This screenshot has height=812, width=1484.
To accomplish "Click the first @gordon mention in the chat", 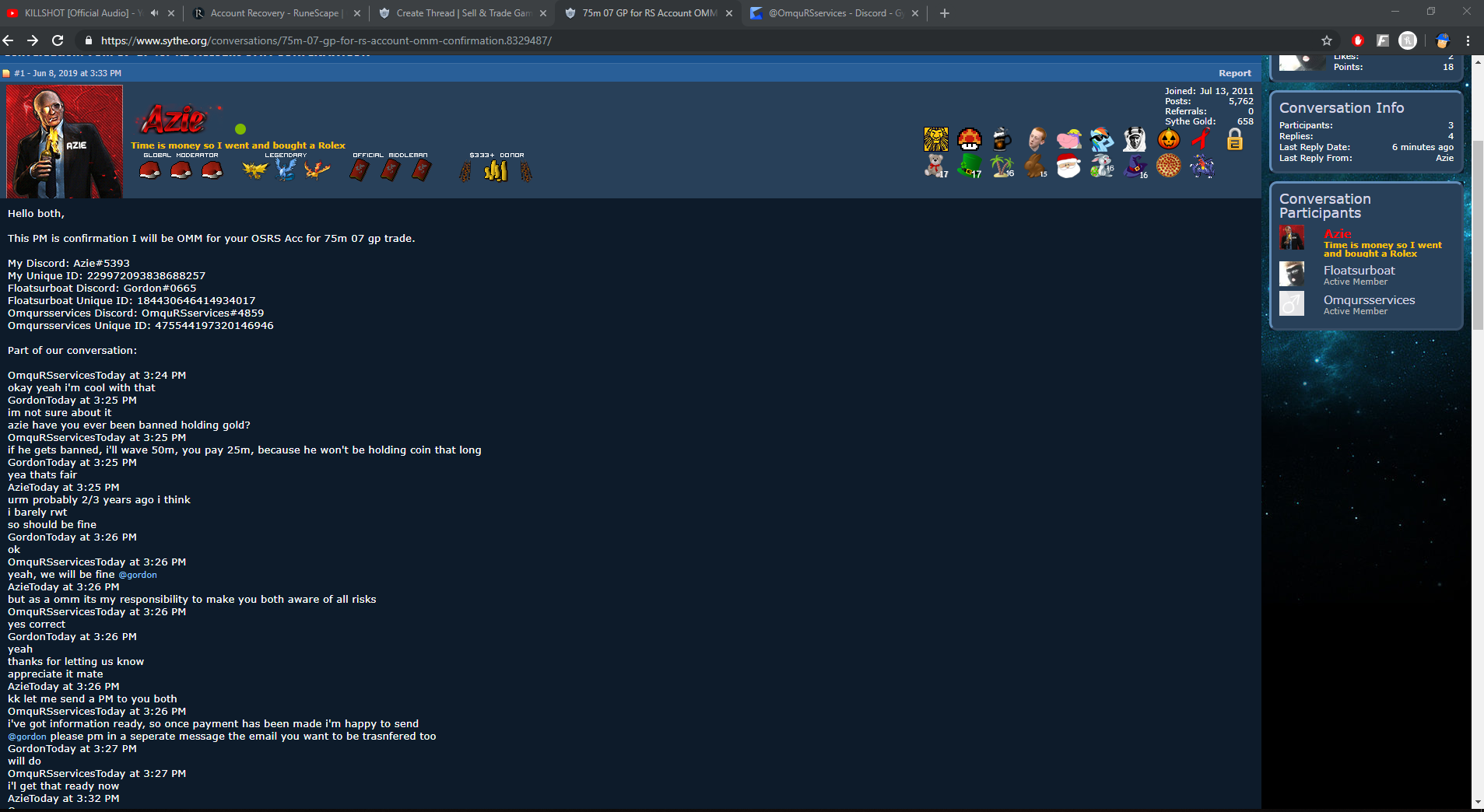I will [138, 575].
